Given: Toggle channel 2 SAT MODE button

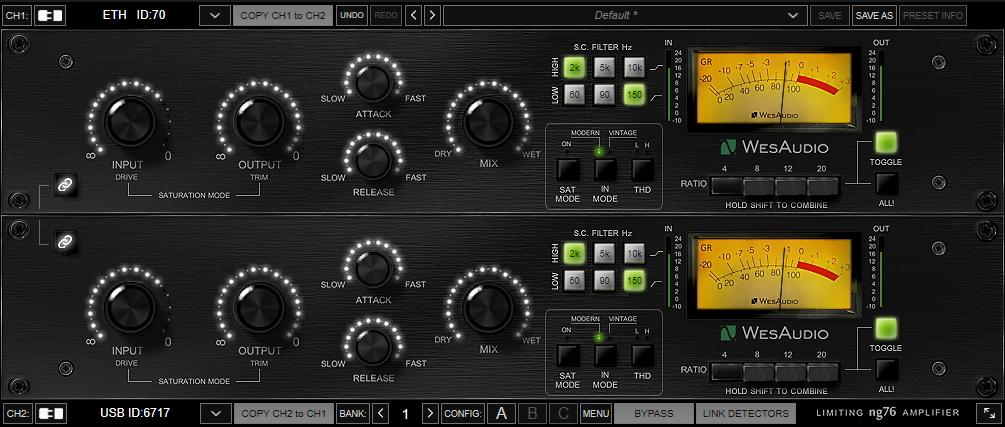Looking at the screenshot, I should (568, 355).
